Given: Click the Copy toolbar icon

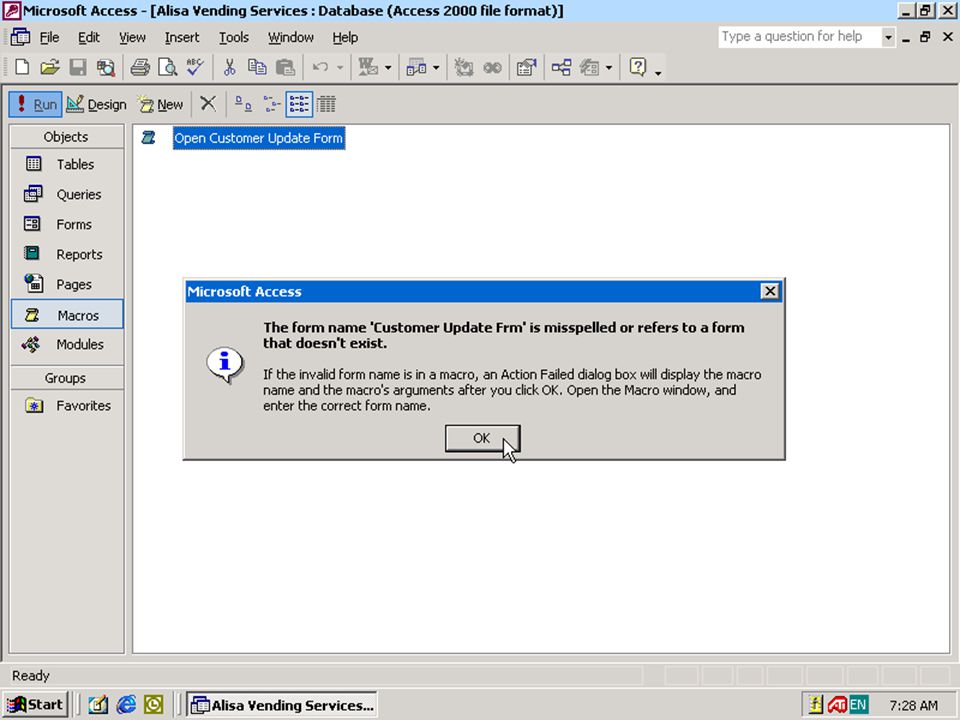Looking at the screenshot, I should (257, 67).
